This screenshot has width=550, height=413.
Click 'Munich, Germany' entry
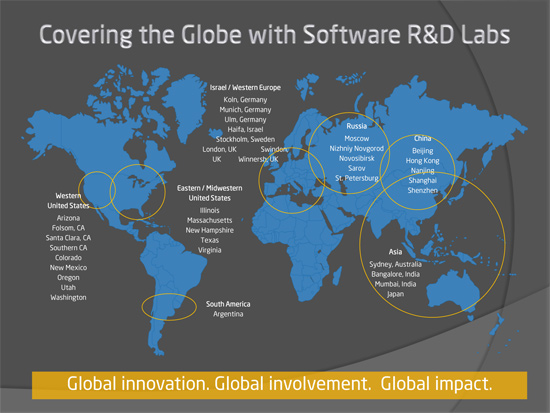245,109
